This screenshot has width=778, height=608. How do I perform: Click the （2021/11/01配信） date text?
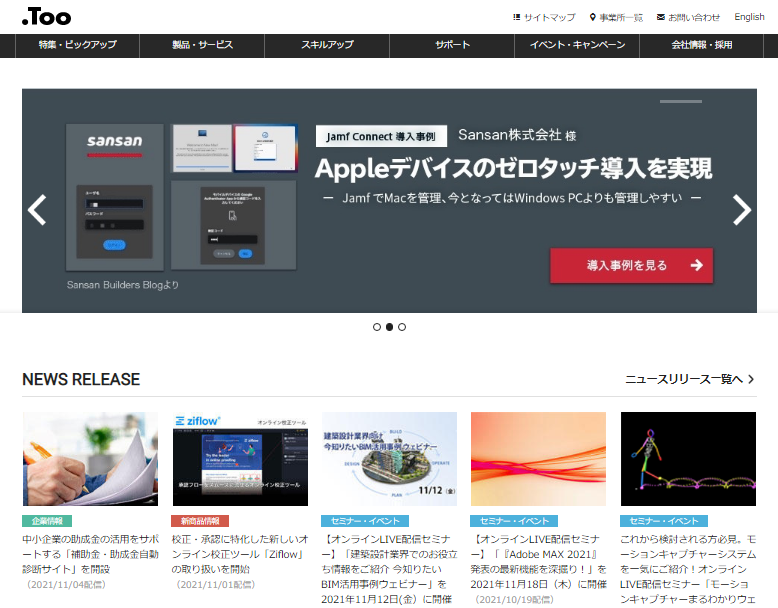[215, 585]
